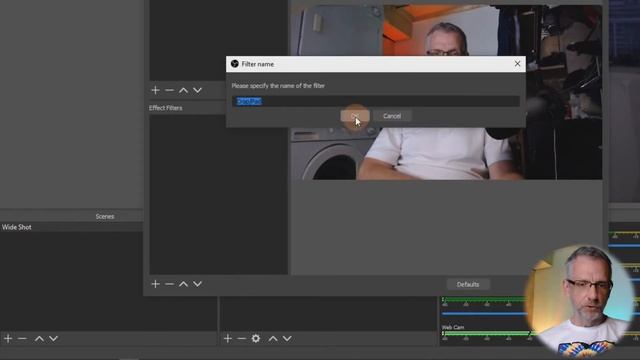This screenshot has width=640, height=360.
Task: Remove selected source with minus
Action: (242, 338)
